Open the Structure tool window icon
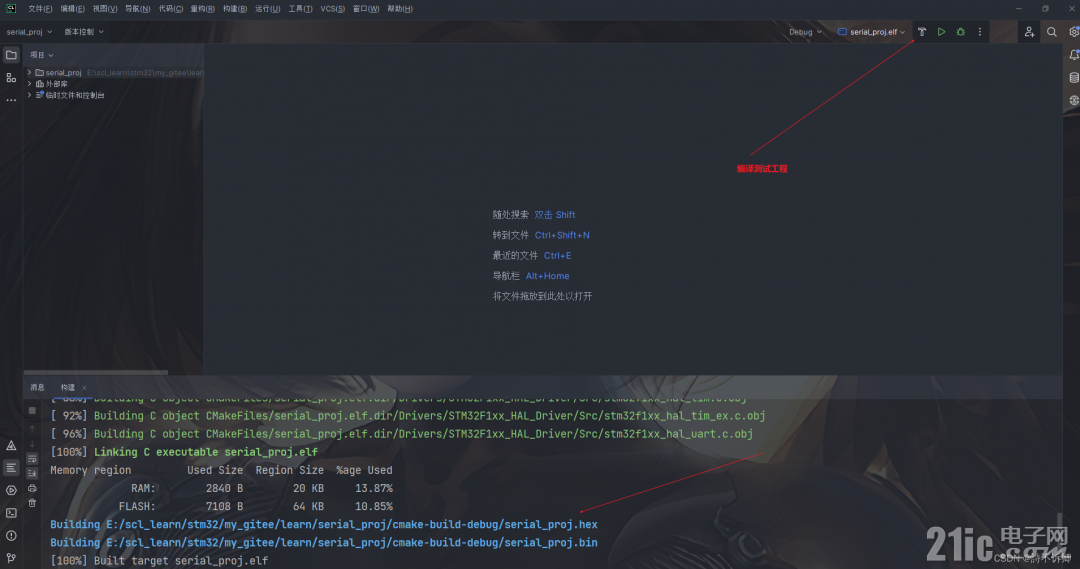Viewport: 1080px width, 569px height. (11, 78)
